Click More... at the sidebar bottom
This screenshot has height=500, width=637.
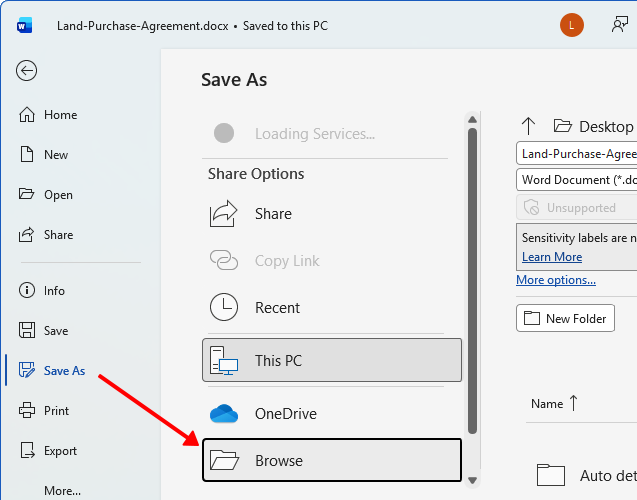click(x=63, y=491)
